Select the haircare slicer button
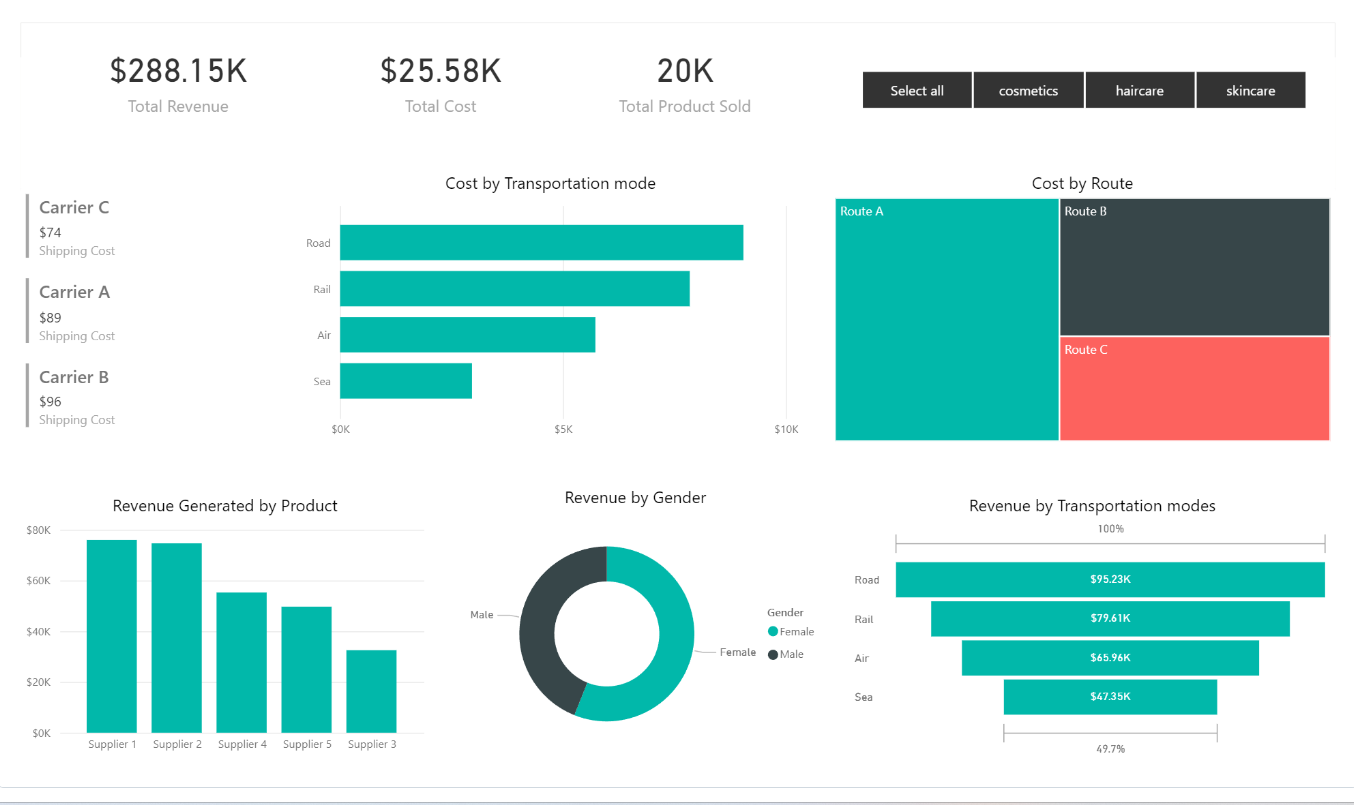 pyautogui.click(x=1139, y=90)
